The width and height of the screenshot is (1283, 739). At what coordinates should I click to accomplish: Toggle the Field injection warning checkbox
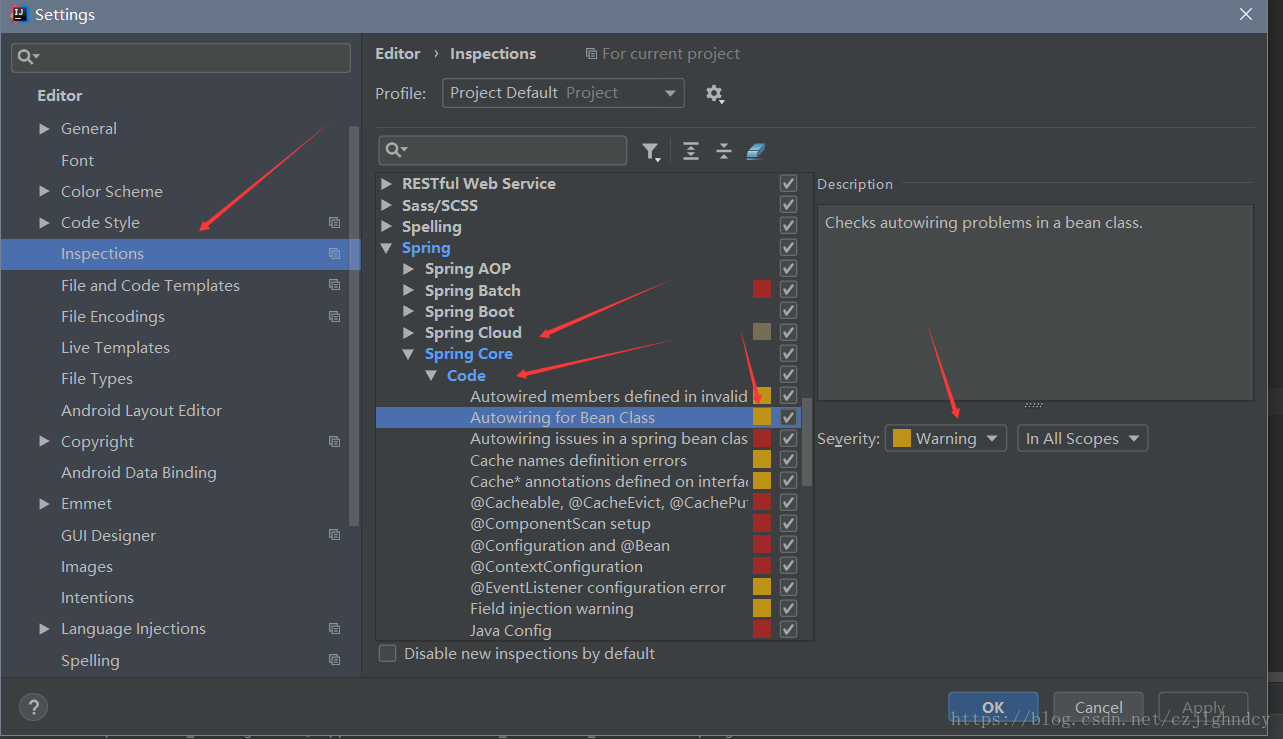788,608
